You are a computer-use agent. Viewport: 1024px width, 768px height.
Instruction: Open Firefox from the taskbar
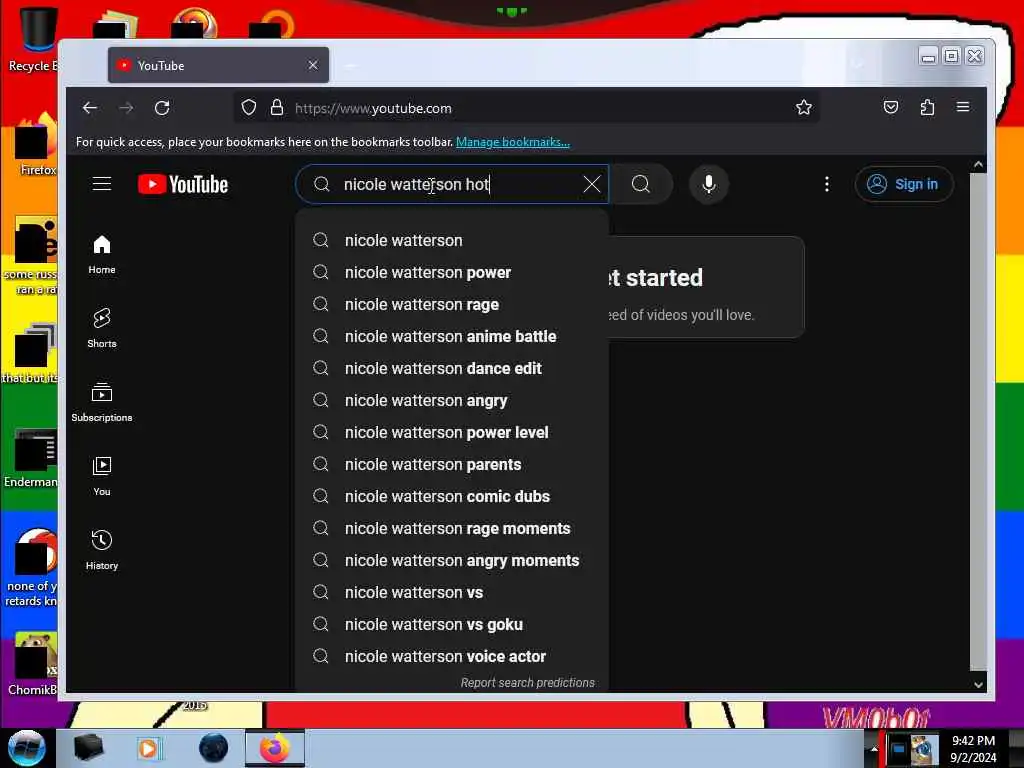275,748
